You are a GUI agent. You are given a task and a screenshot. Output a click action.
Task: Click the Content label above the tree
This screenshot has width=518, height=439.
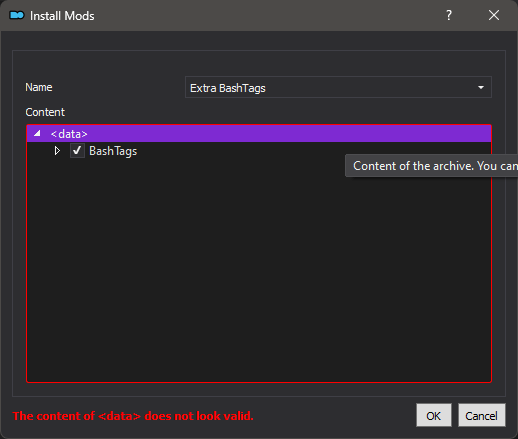click(45, 112)
